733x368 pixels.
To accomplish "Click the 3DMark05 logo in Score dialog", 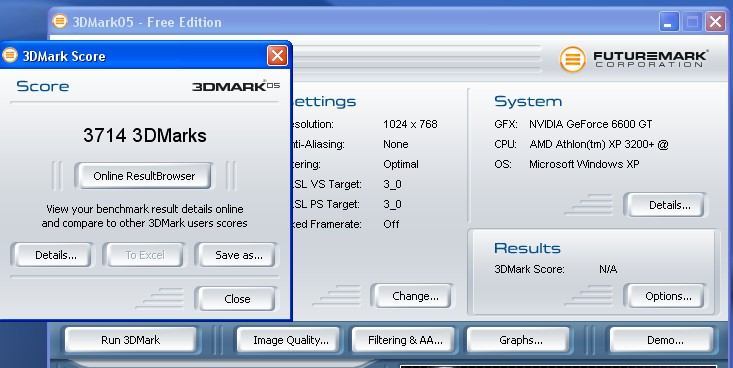I will pyautogui.click(x=236, y=86).
